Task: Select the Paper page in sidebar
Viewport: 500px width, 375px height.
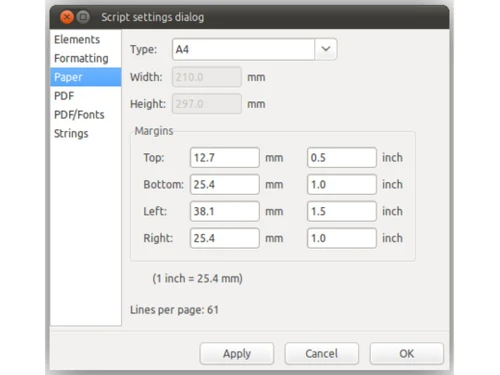Action: point(86,77)
